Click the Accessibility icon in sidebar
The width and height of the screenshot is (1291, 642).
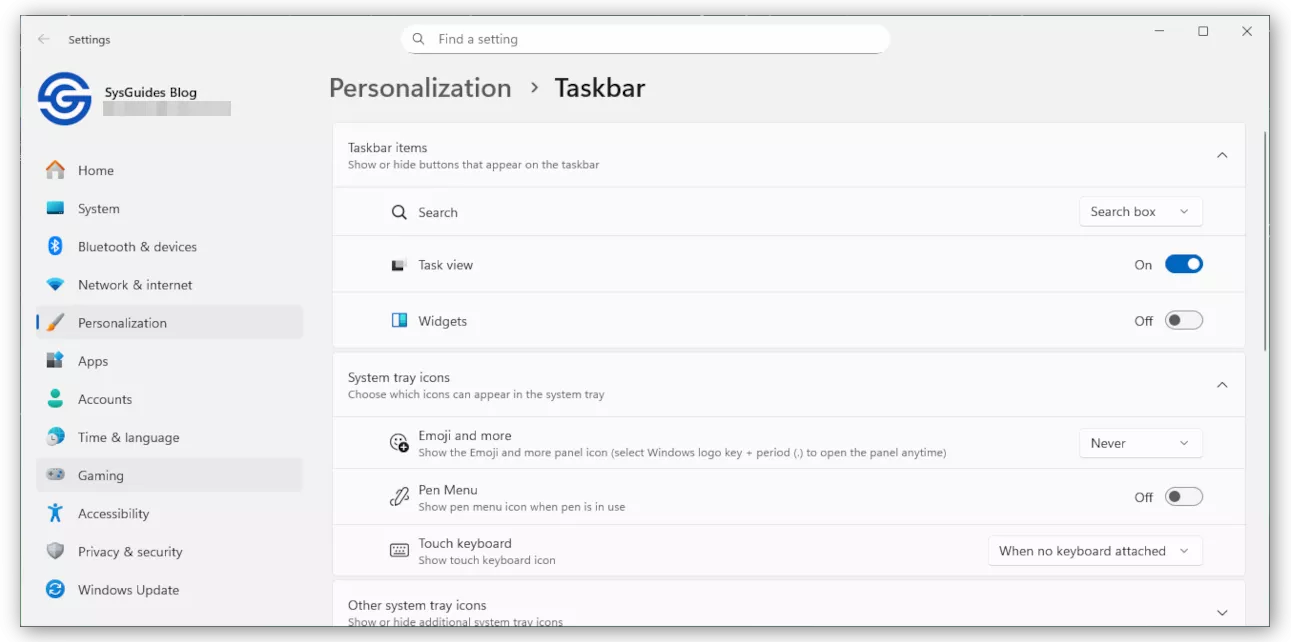pos(56,513)
